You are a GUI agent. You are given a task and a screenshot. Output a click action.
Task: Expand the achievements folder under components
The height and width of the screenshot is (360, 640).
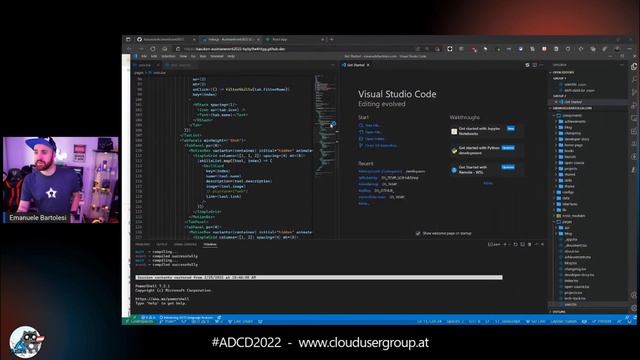pyautogui.click(x=575, y=121)
